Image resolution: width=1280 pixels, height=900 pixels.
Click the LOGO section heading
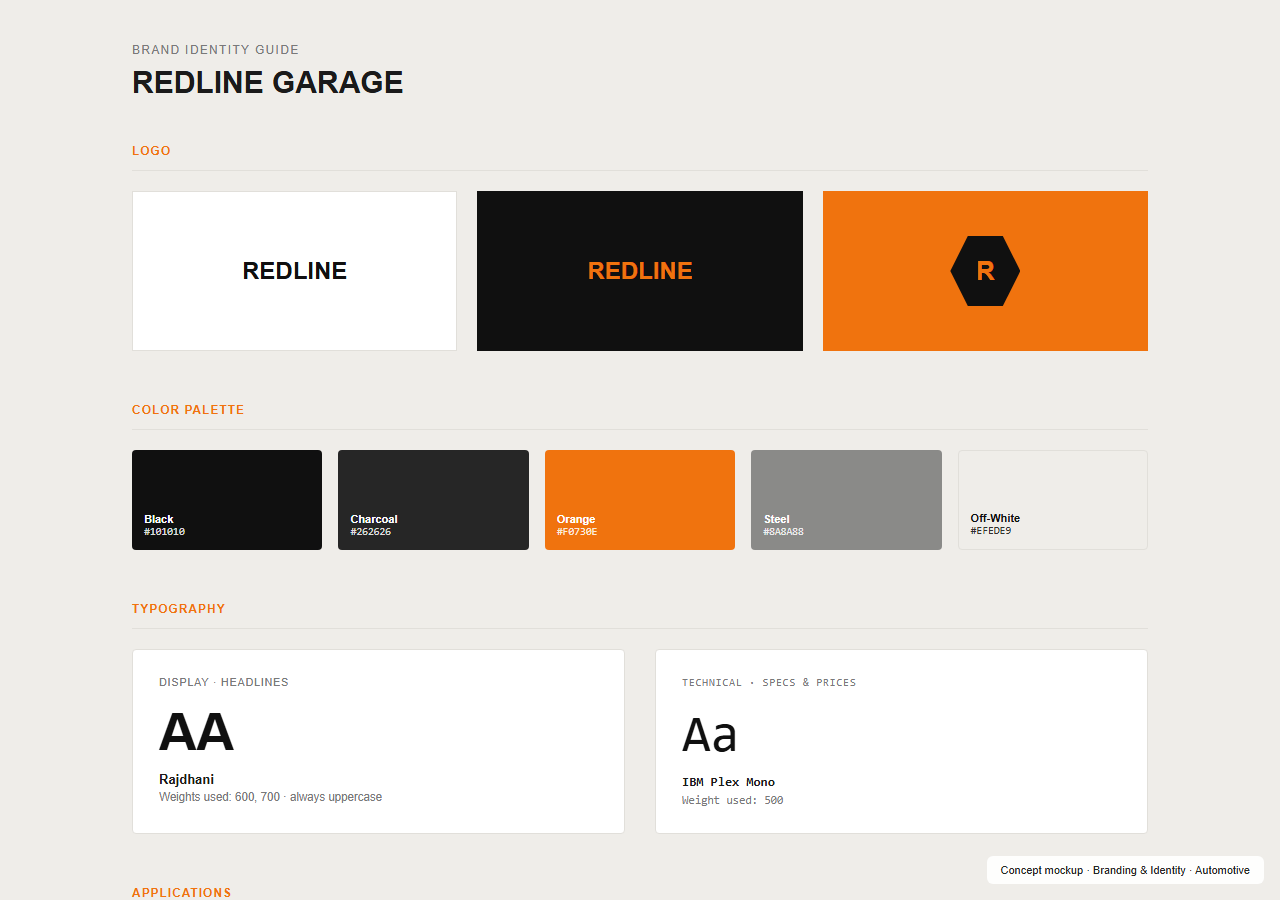coord(151,151)
